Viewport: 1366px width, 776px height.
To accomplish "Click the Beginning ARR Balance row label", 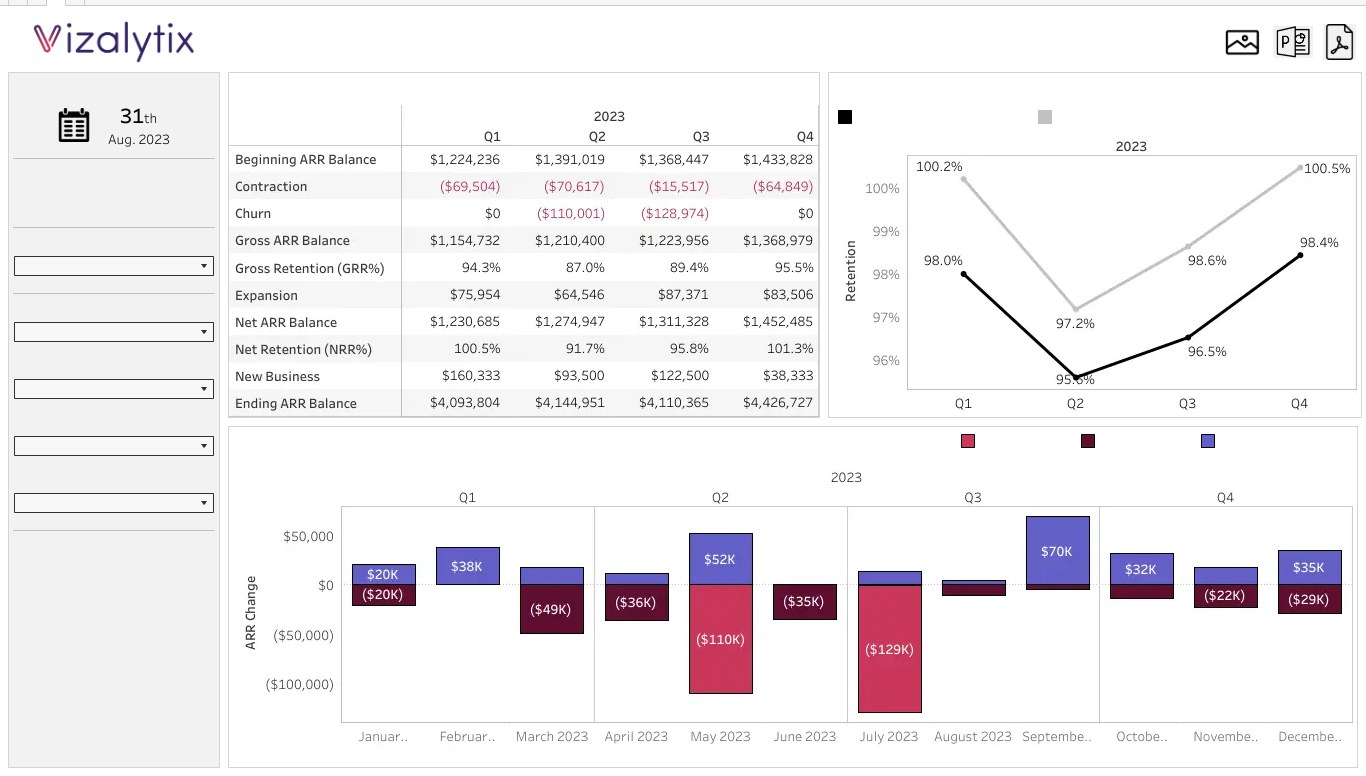I will [305, 159].
